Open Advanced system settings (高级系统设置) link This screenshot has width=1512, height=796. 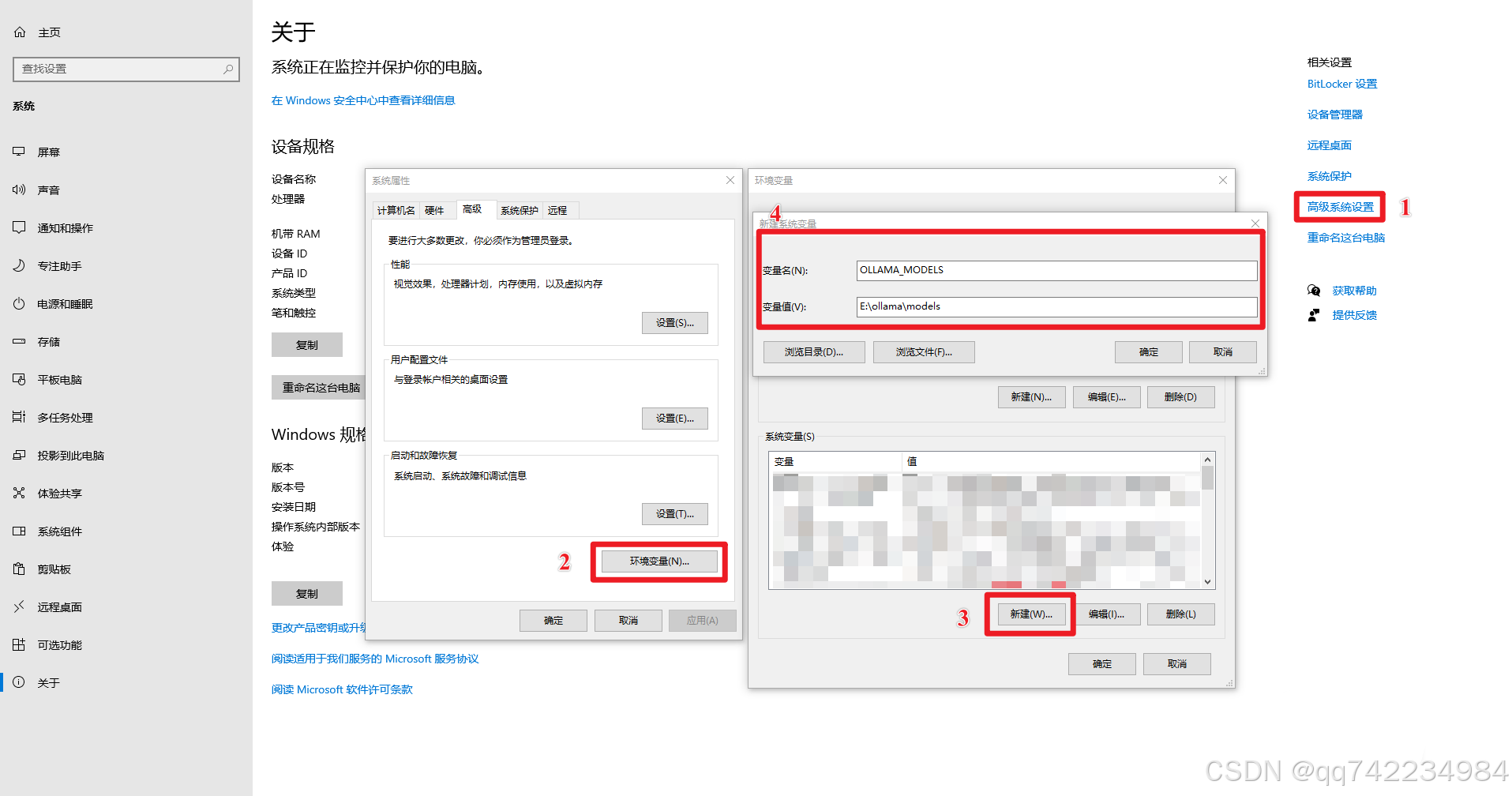click(1340, 207)
